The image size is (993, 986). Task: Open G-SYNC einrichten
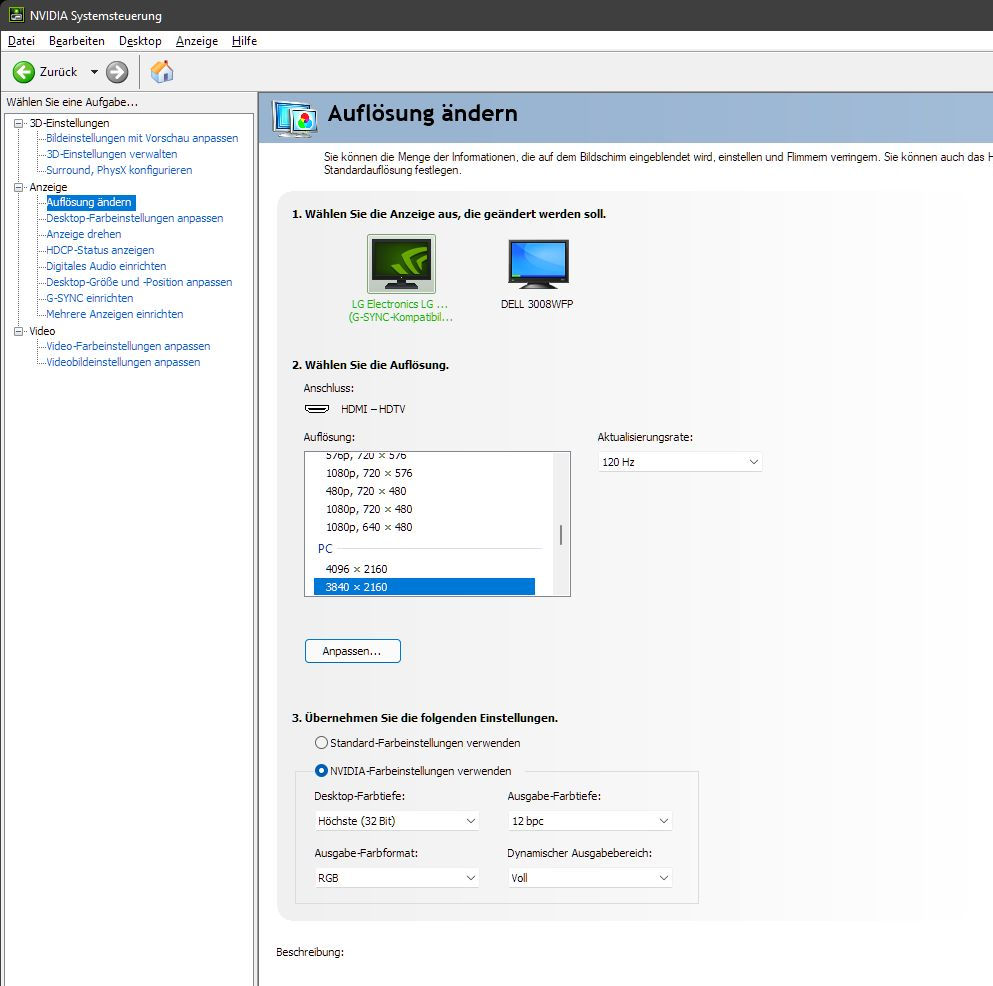tap(90, 298)
